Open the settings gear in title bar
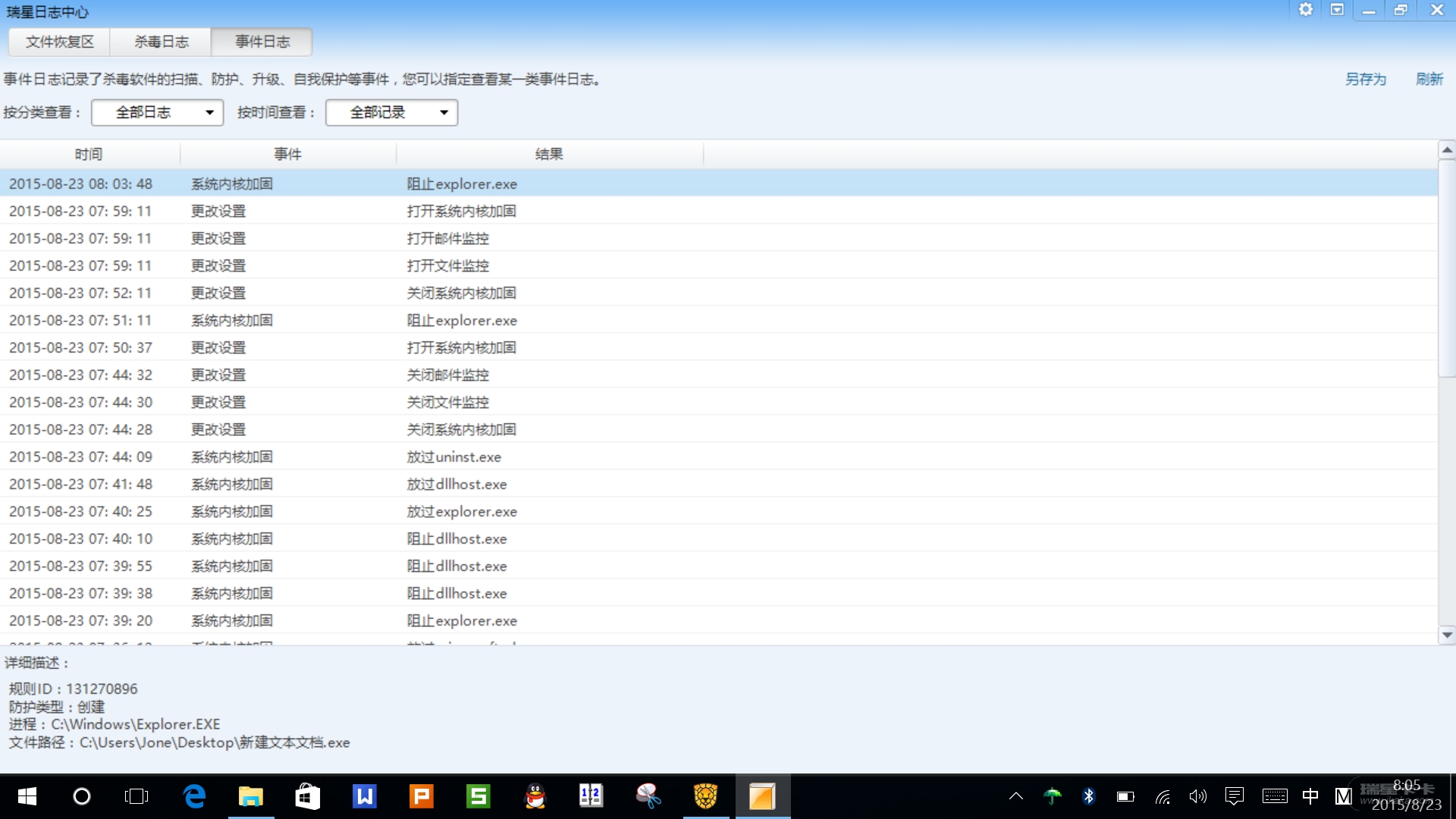 tap(1305, 10)
